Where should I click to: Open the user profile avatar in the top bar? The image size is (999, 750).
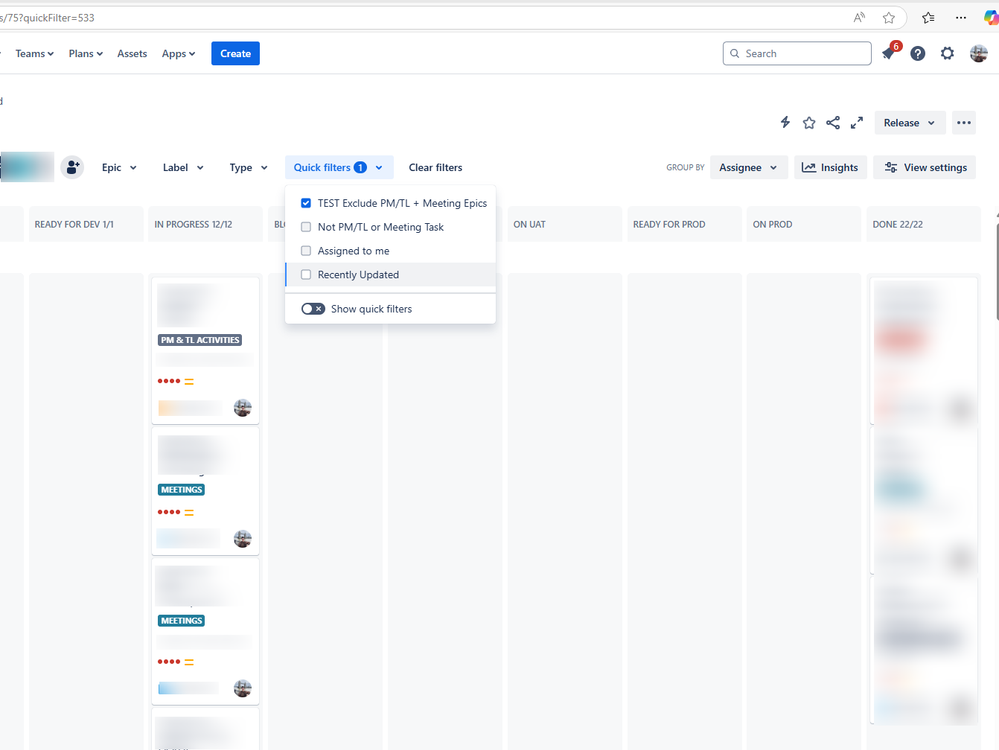point(979,54)
